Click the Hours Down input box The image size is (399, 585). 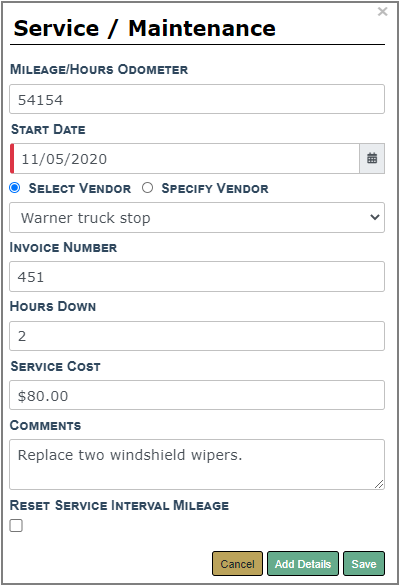197,336
